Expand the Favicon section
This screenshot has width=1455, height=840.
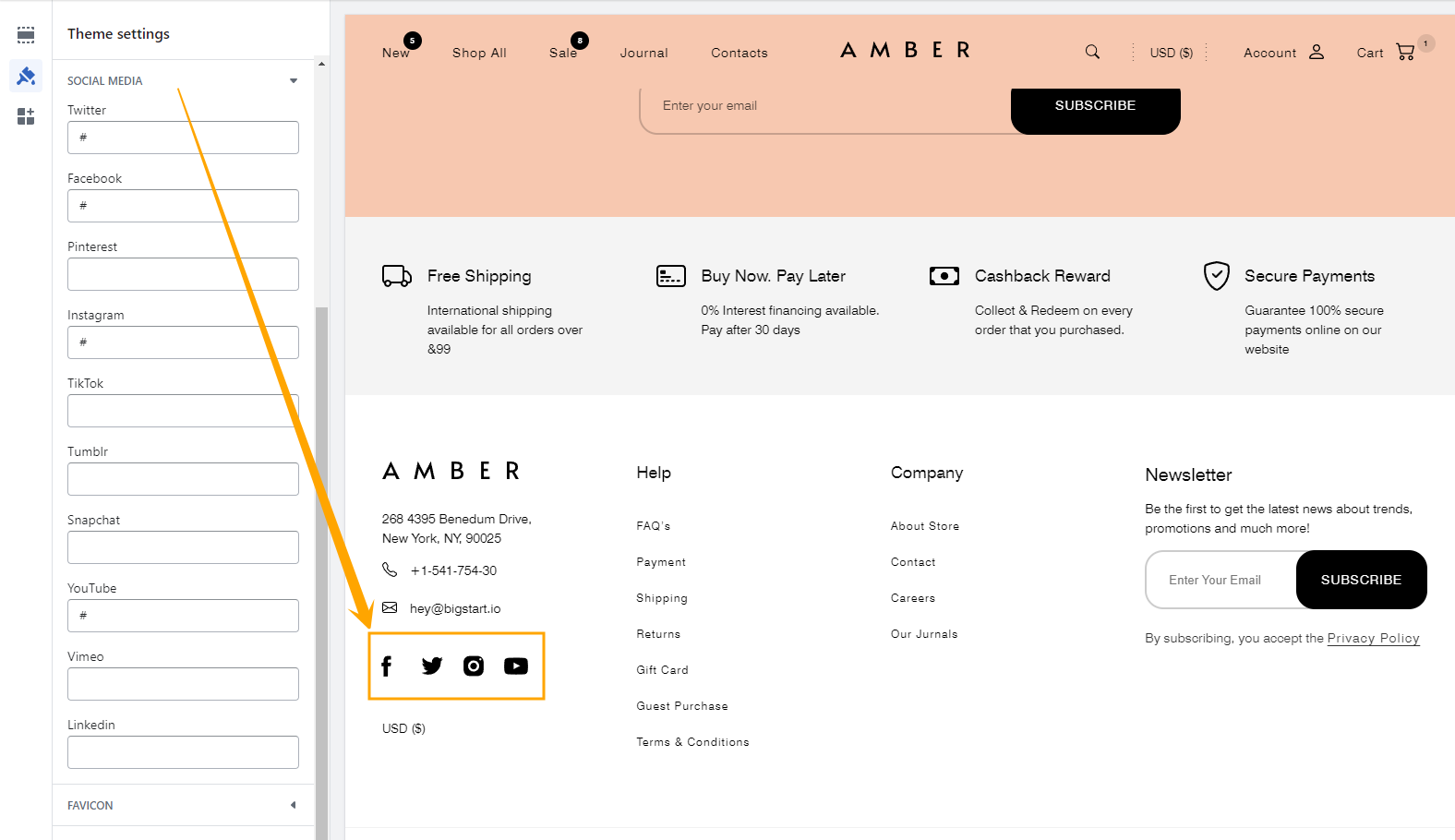pos(294,805)
